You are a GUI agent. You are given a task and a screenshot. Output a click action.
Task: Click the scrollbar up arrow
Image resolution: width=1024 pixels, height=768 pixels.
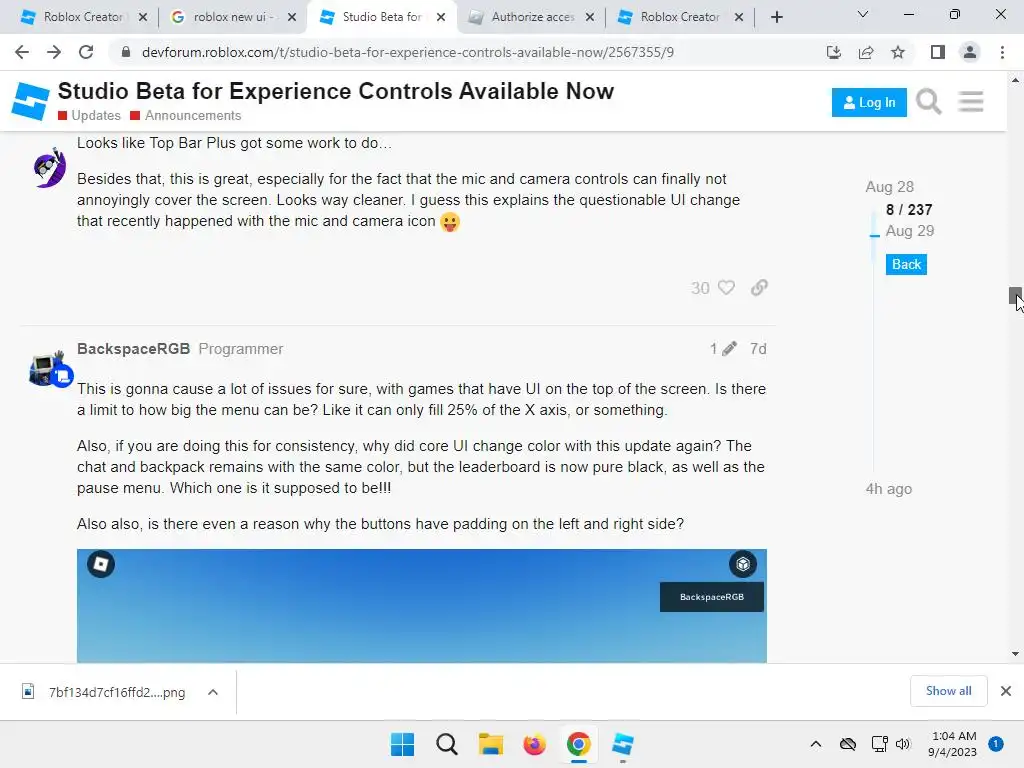pyautogui.click(x=1015, y=80)
